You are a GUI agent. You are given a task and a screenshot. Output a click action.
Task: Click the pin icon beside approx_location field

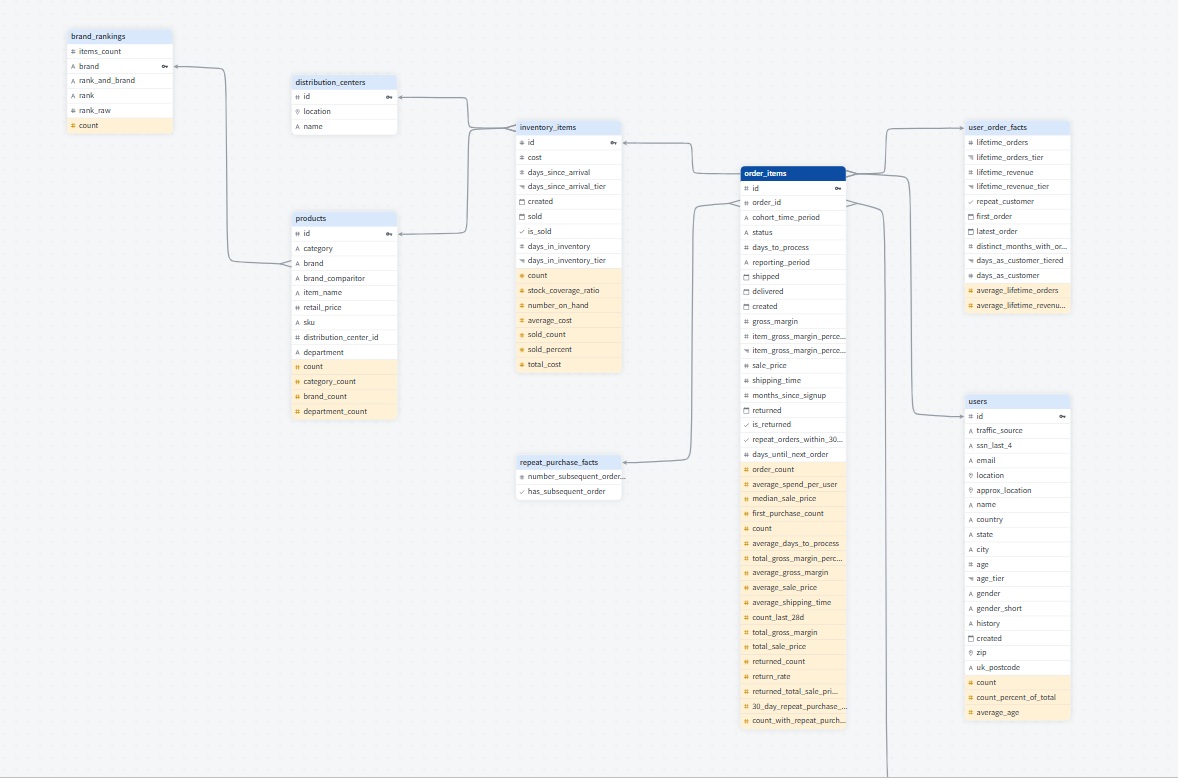pyautogui.click(x=970, y=490)
